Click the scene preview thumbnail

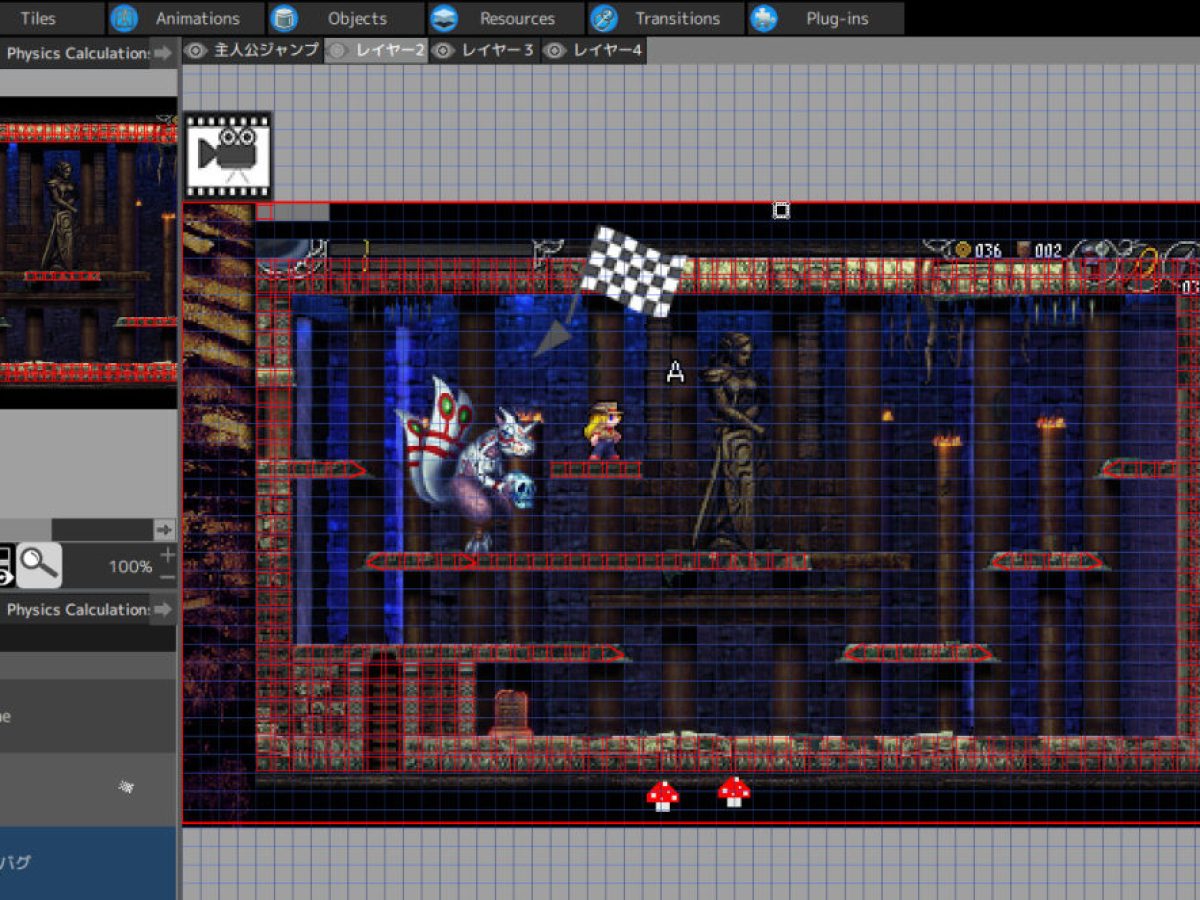click(88, 253)
